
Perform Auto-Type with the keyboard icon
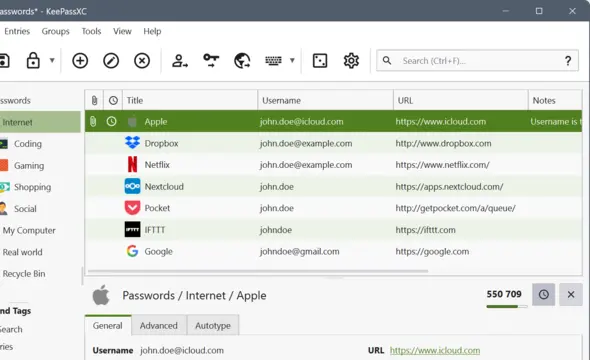[x=273, y=61]
